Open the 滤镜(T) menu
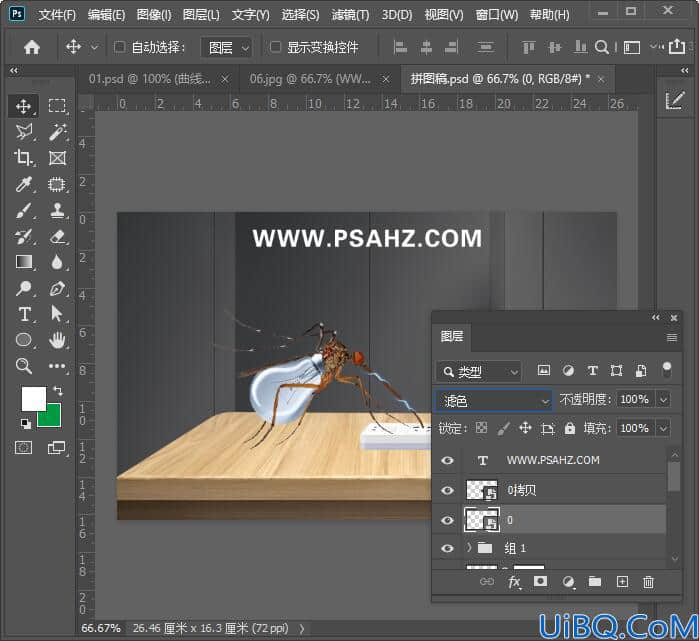699x641 pixels. 350,15
